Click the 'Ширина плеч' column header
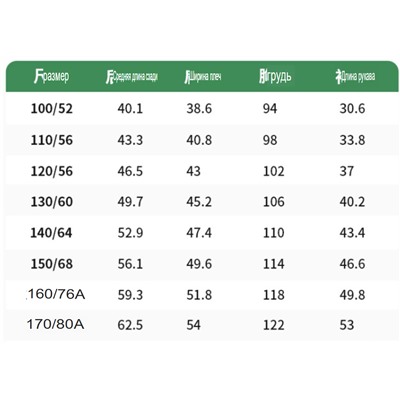 point(203,77)
